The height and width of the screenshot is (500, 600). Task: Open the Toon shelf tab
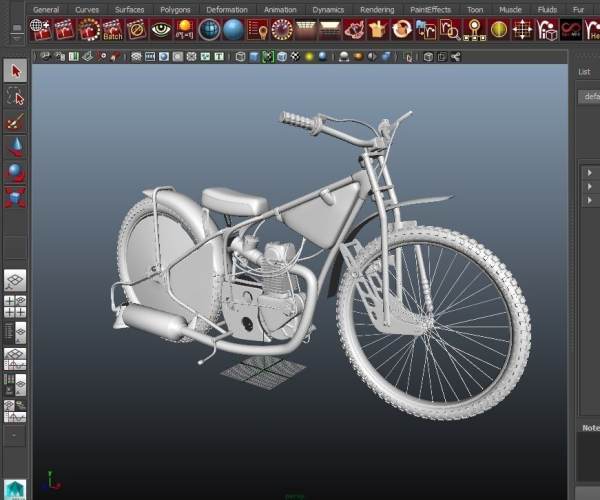pyautogui.click(x=475, y=10)
